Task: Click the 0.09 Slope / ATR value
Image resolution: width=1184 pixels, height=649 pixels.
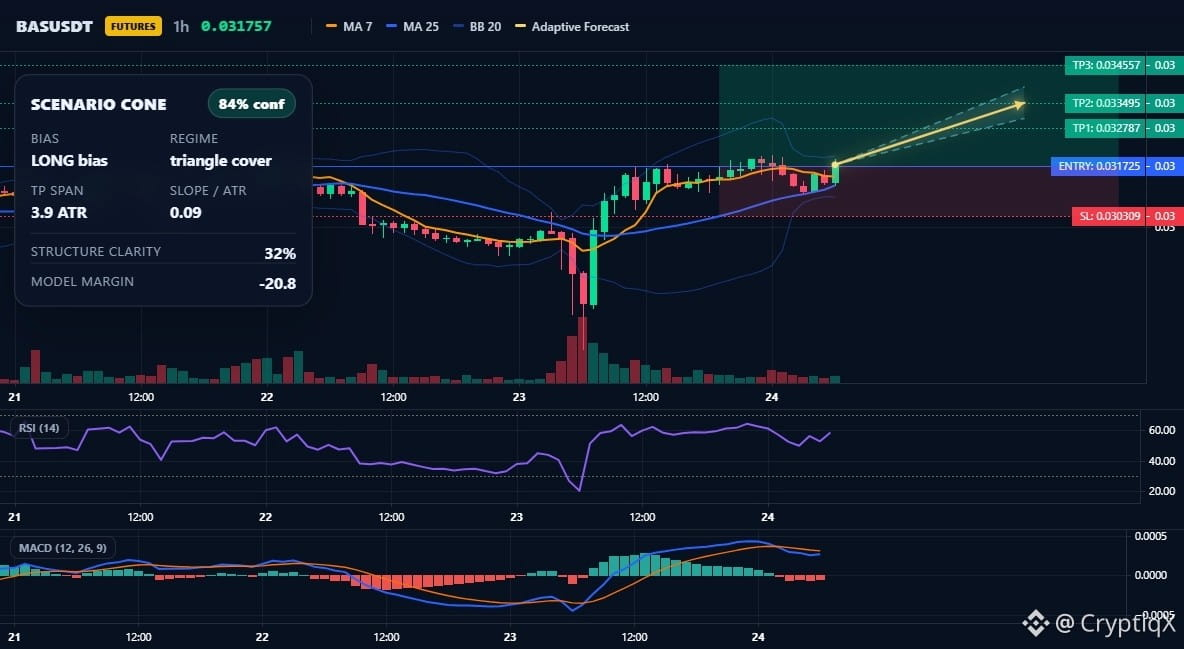Action: pos(186,213)
